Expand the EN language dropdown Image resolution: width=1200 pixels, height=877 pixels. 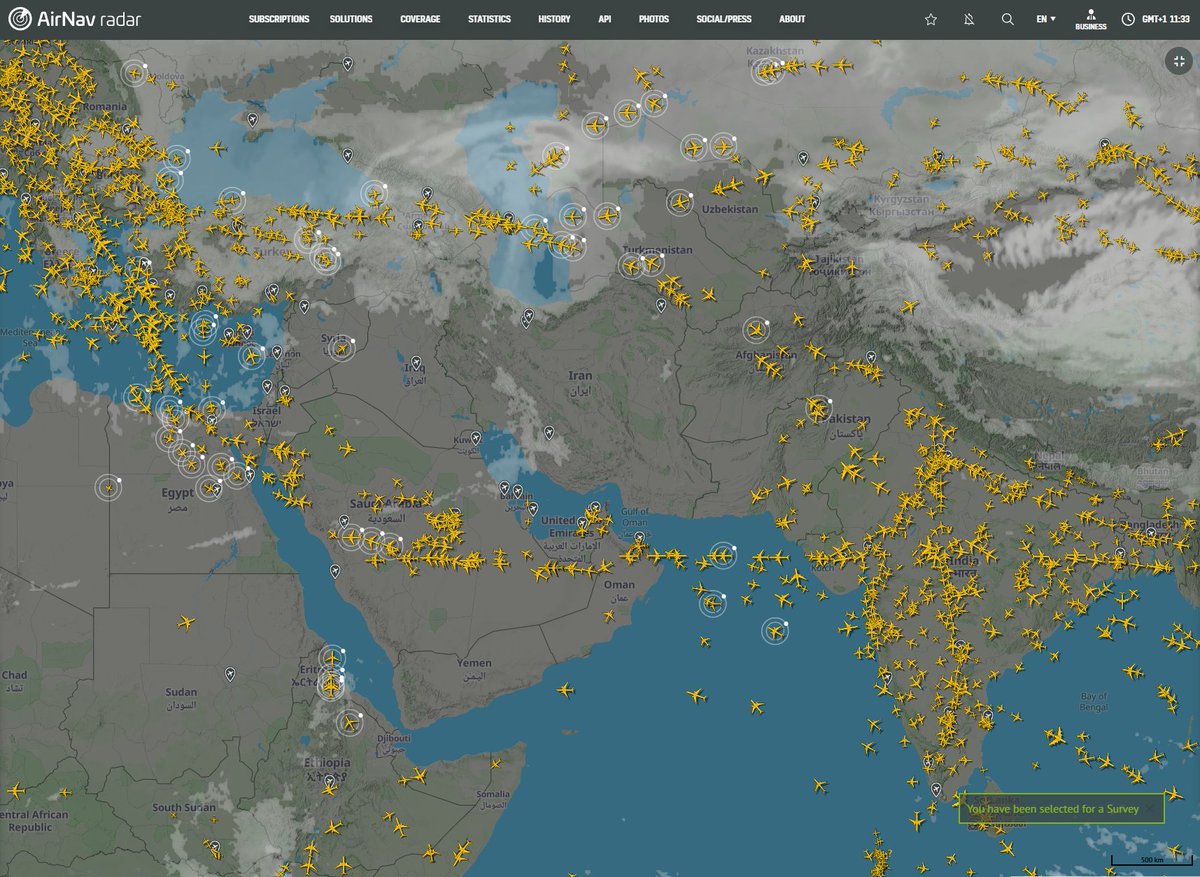(1046, 19)
